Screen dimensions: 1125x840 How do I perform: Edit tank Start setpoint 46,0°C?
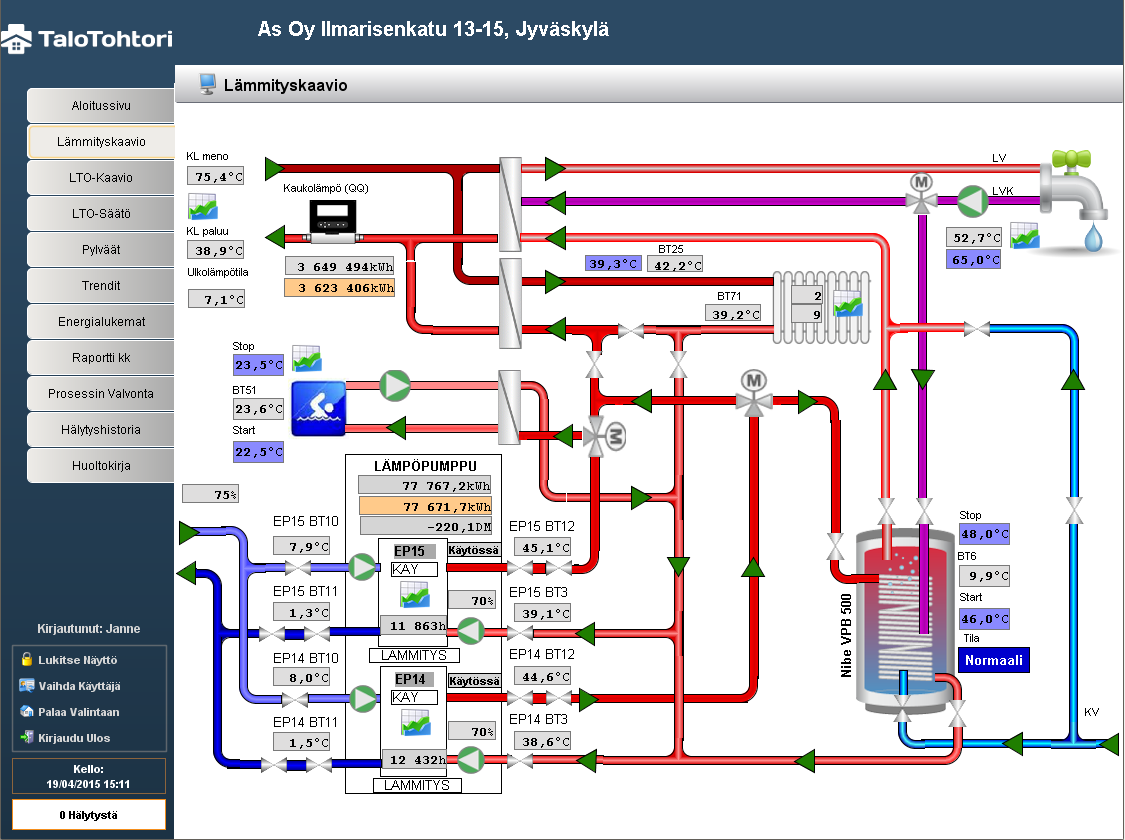coord(984,618)
